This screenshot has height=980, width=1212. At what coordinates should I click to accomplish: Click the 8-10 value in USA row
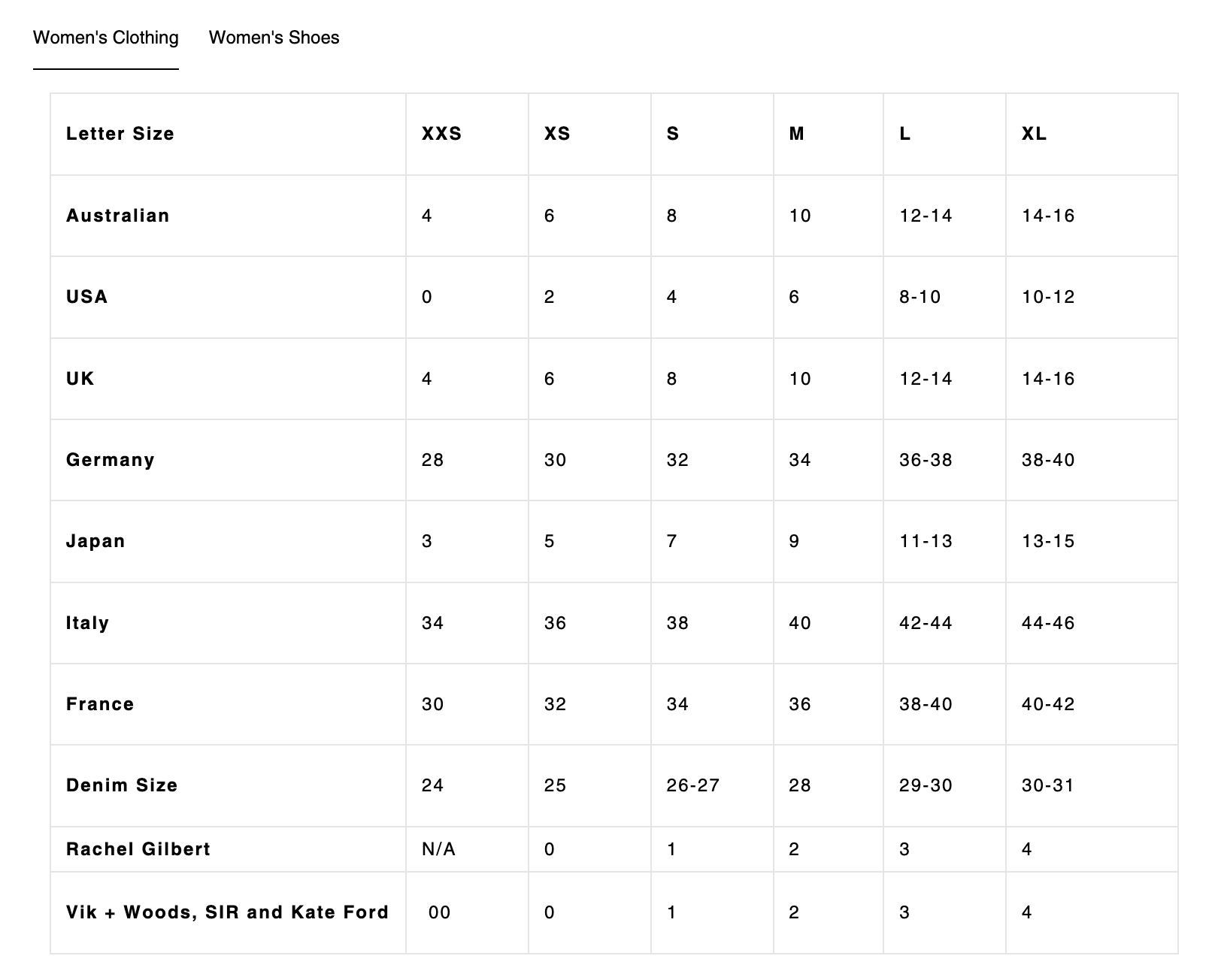coord(920,297)
